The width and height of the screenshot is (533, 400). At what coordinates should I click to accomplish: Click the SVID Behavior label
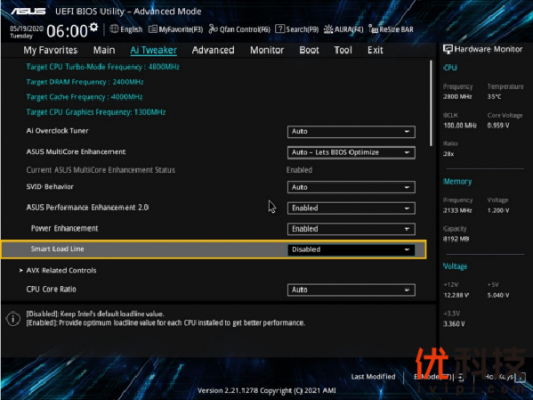pos(50,187)
